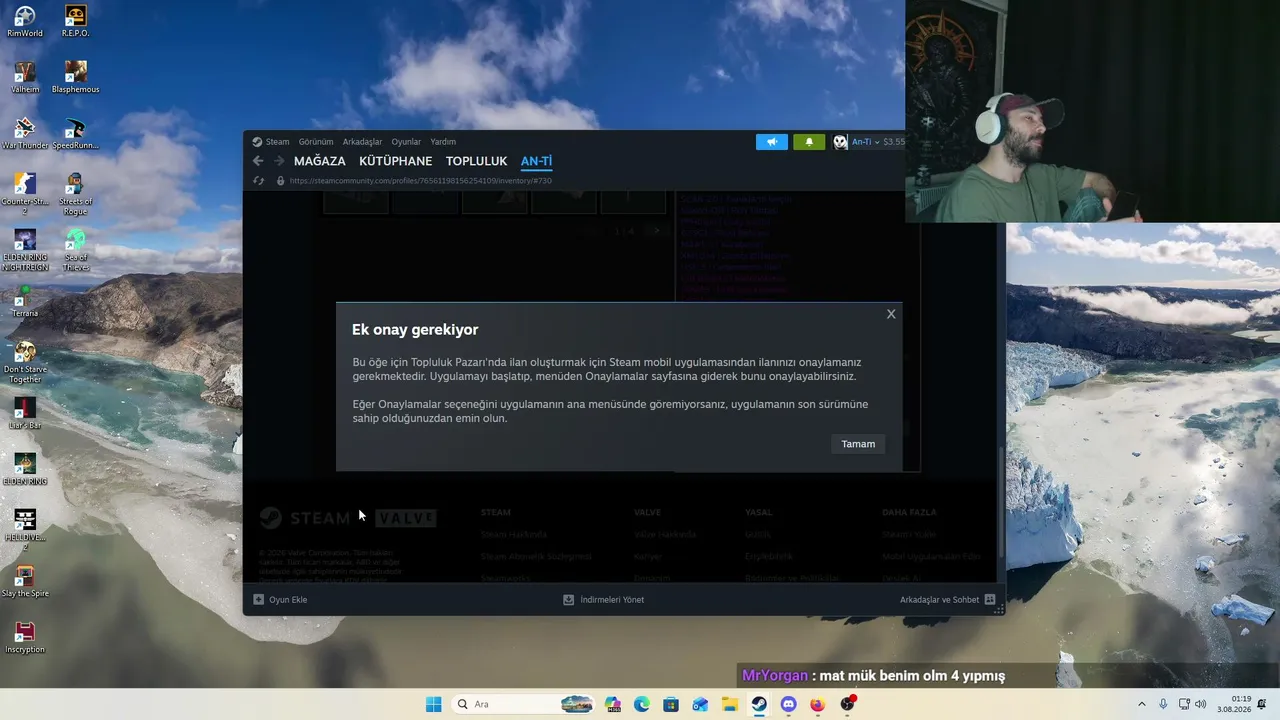Launch Microsoft Edge from the taskbar
Screen dimensions: 1280x720
tap(642, 704)
